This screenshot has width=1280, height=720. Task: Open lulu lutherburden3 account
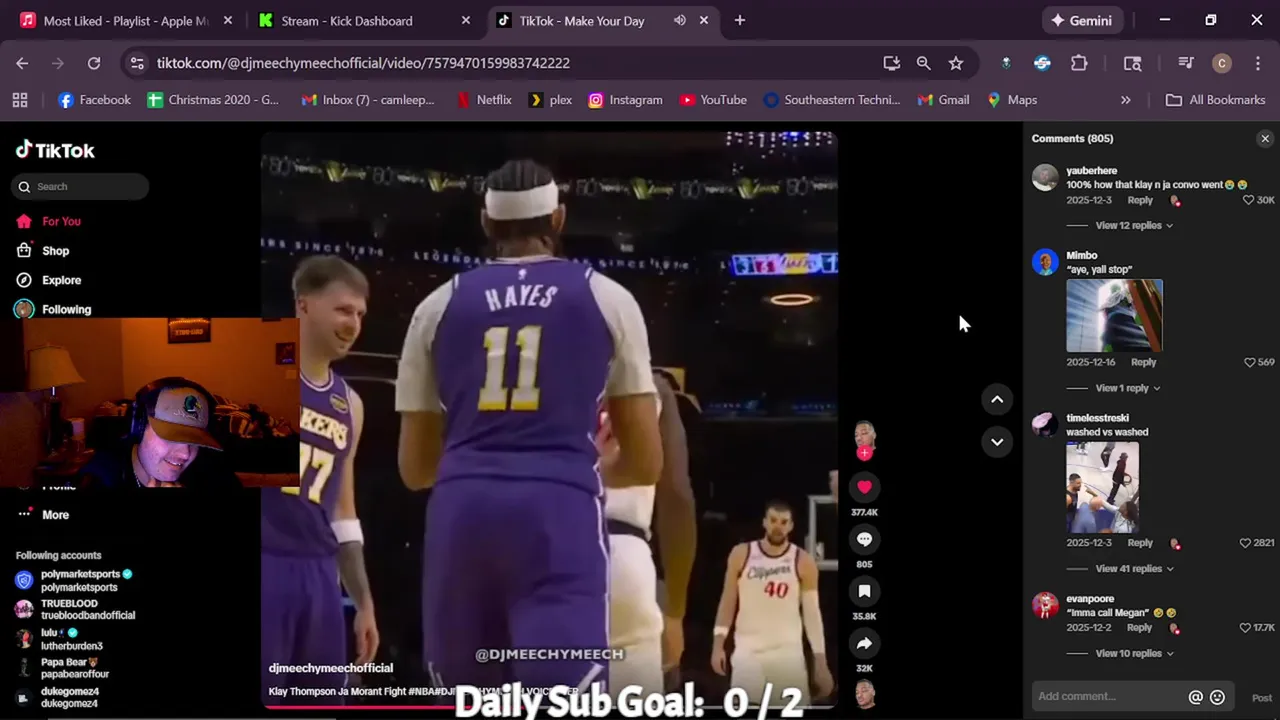tap(60, 639)
